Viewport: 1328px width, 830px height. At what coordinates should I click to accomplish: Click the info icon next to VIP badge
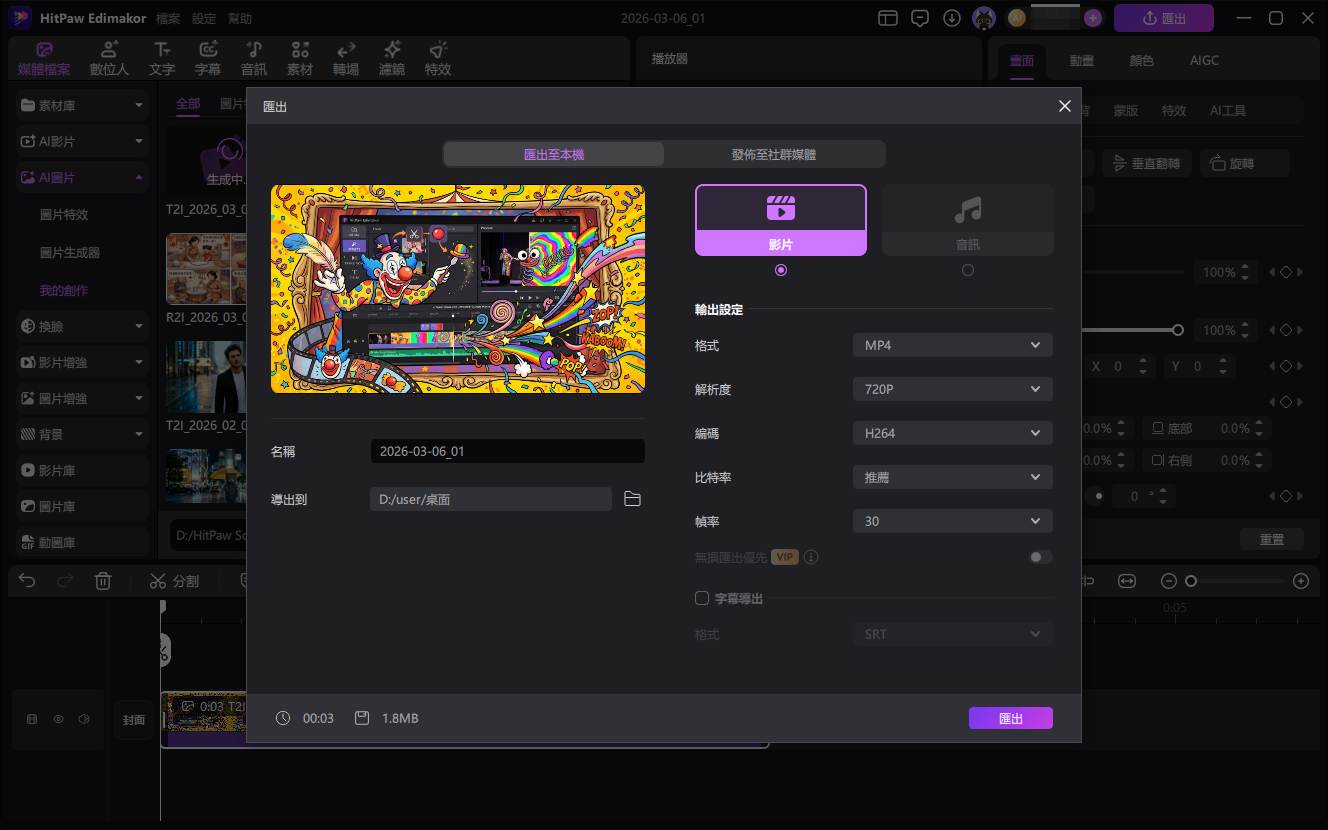(x=811, y=557)
